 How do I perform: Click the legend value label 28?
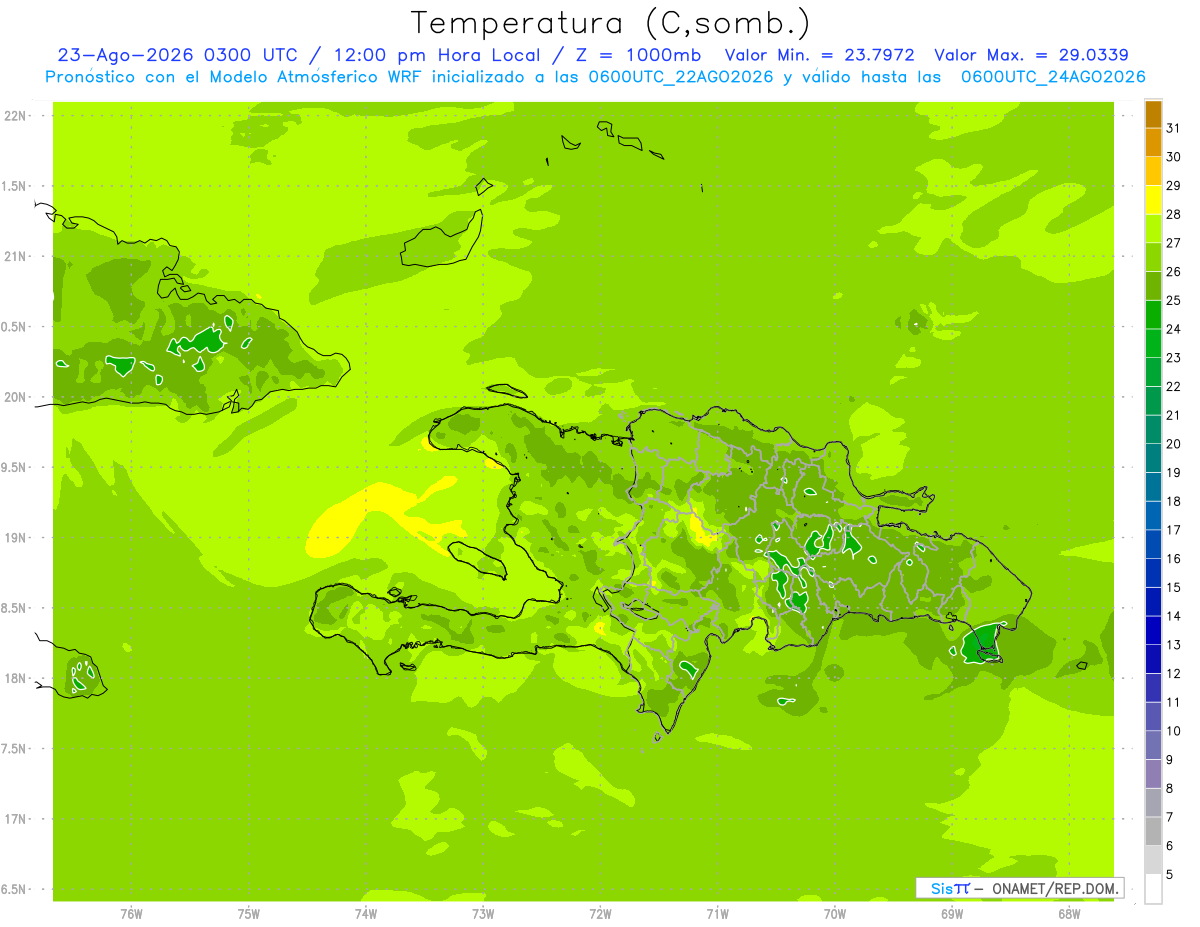(x=1173, y=214)
